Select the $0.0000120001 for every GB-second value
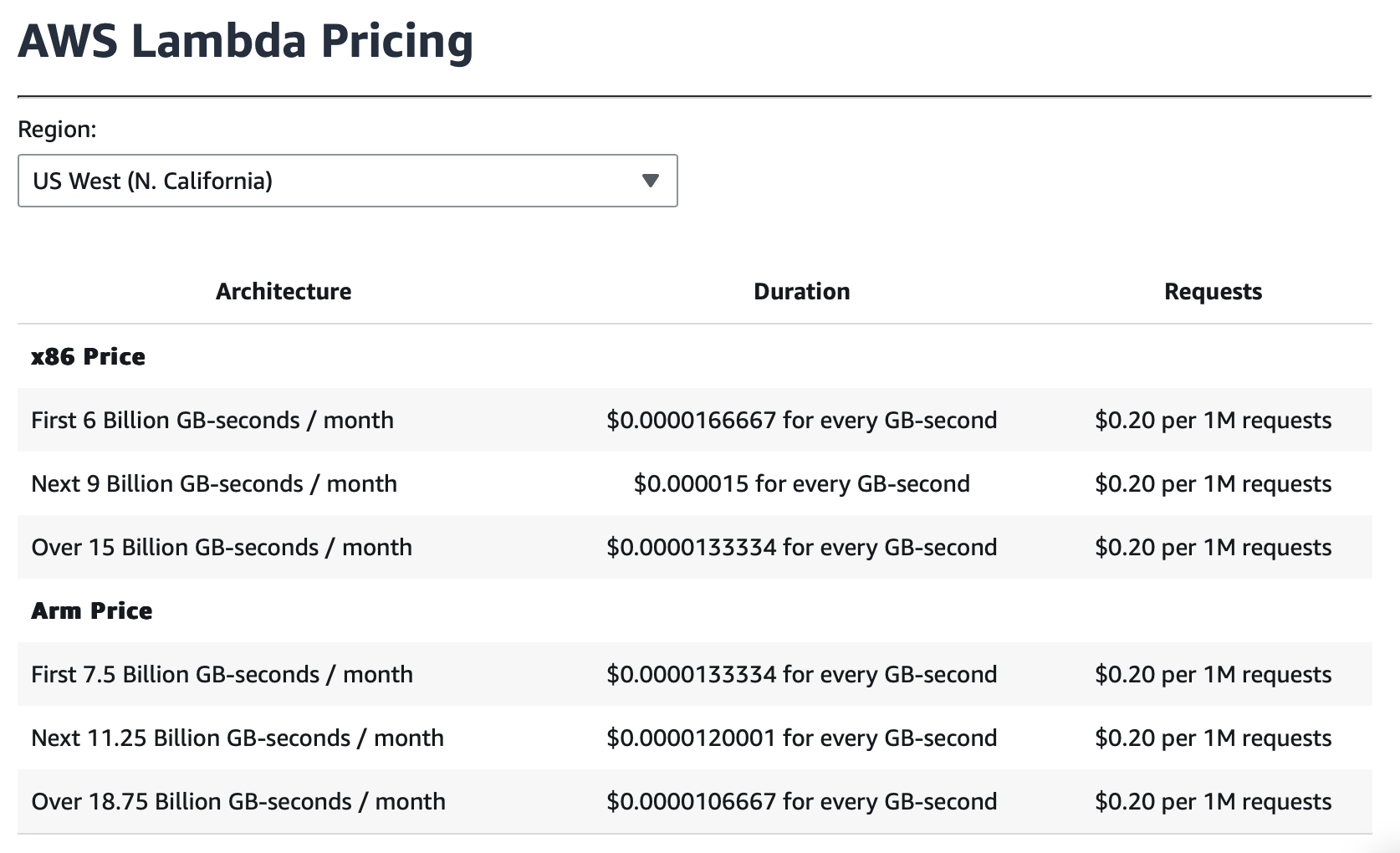Image resolution: width=1400 pixels, height=853 pixels. (x=801, y=738)
